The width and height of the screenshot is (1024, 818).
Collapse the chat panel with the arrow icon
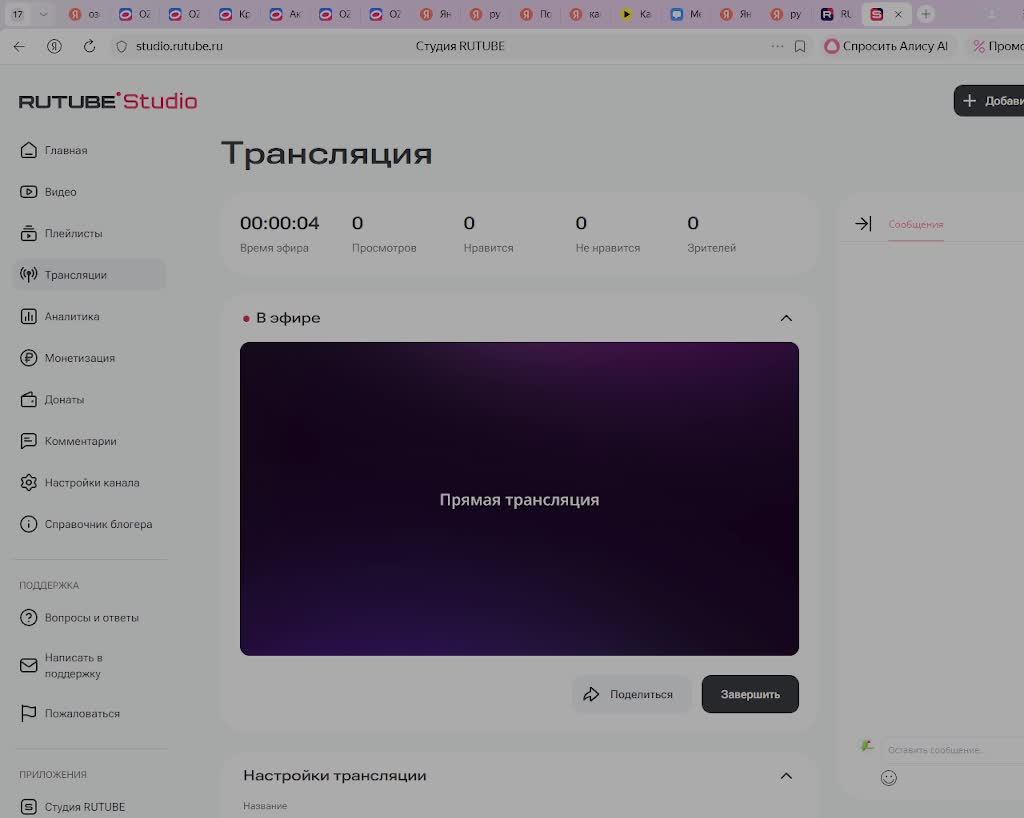click(863, 224)
